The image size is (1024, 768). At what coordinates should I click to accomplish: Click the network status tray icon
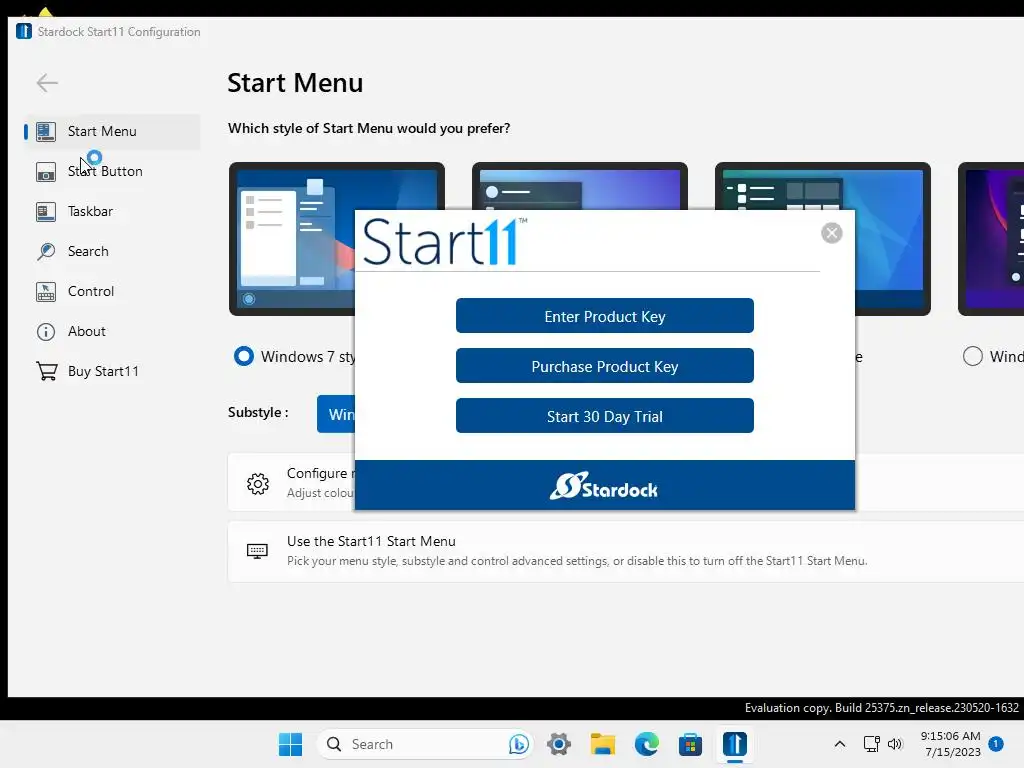(x=872, y=744)
